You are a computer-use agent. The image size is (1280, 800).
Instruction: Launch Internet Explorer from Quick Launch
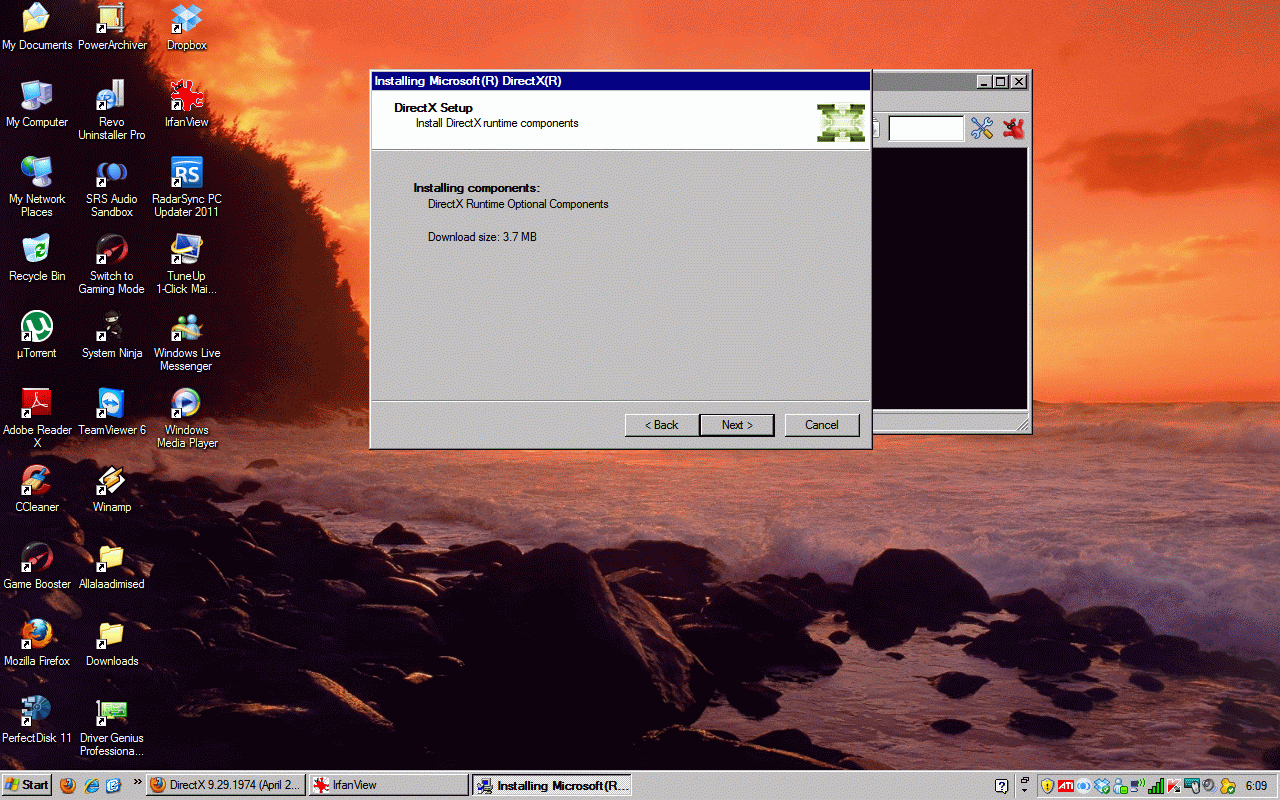click(x=92, y=785)
